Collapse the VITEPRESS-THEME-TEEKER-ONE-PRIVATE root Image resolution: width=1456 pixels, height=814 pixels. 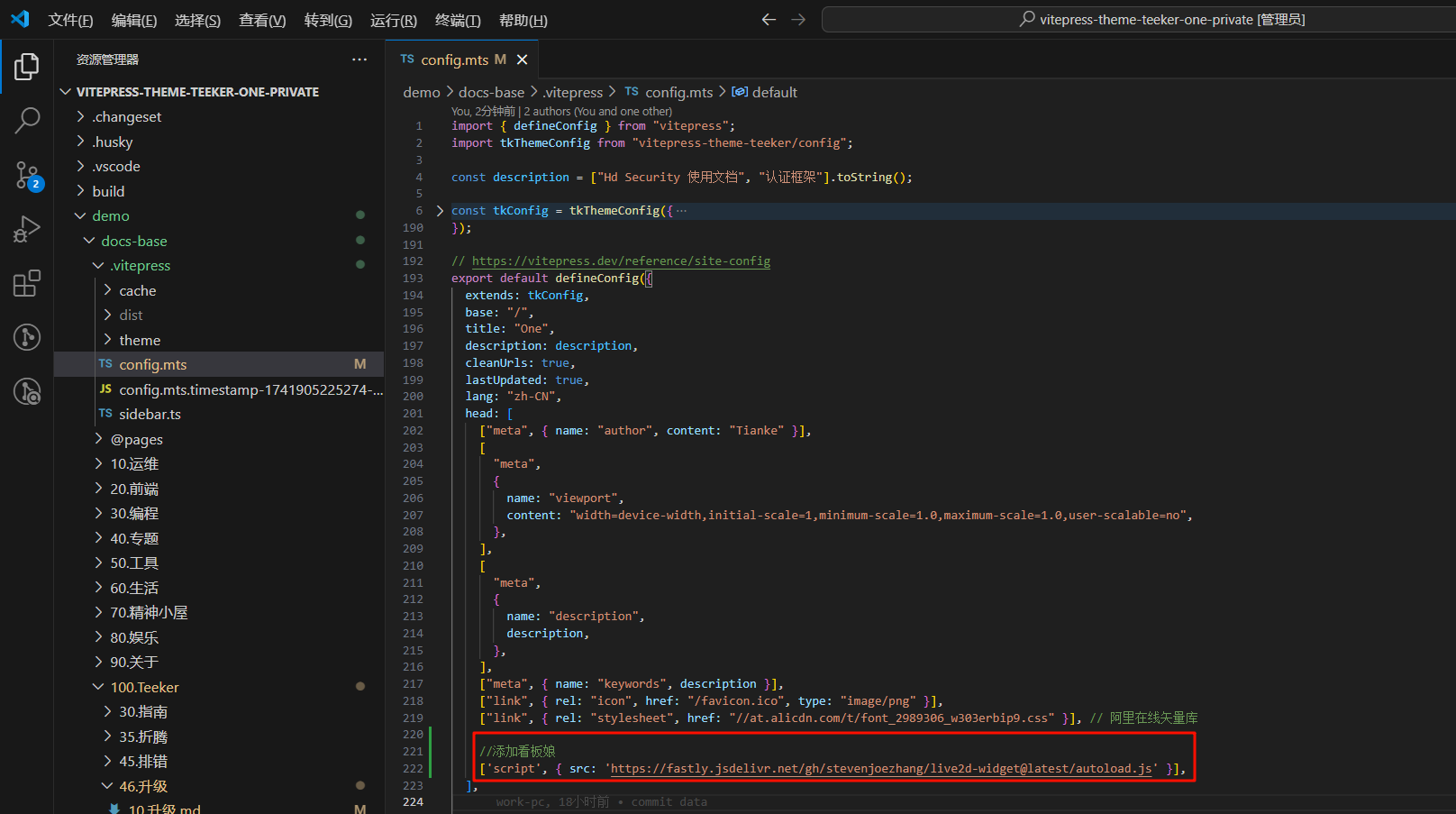point(66,92)
